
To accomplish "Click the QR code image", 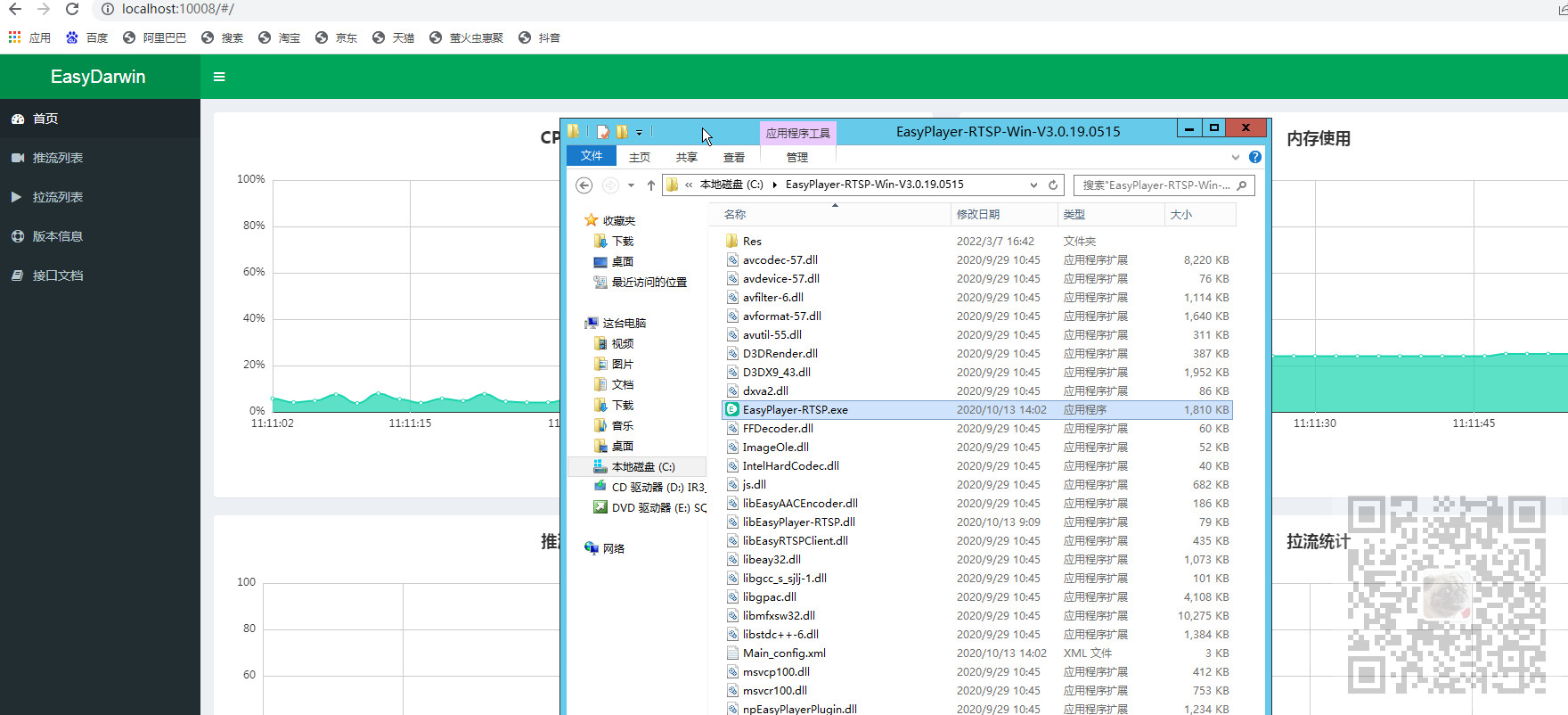I will [x=1447, y=595].
